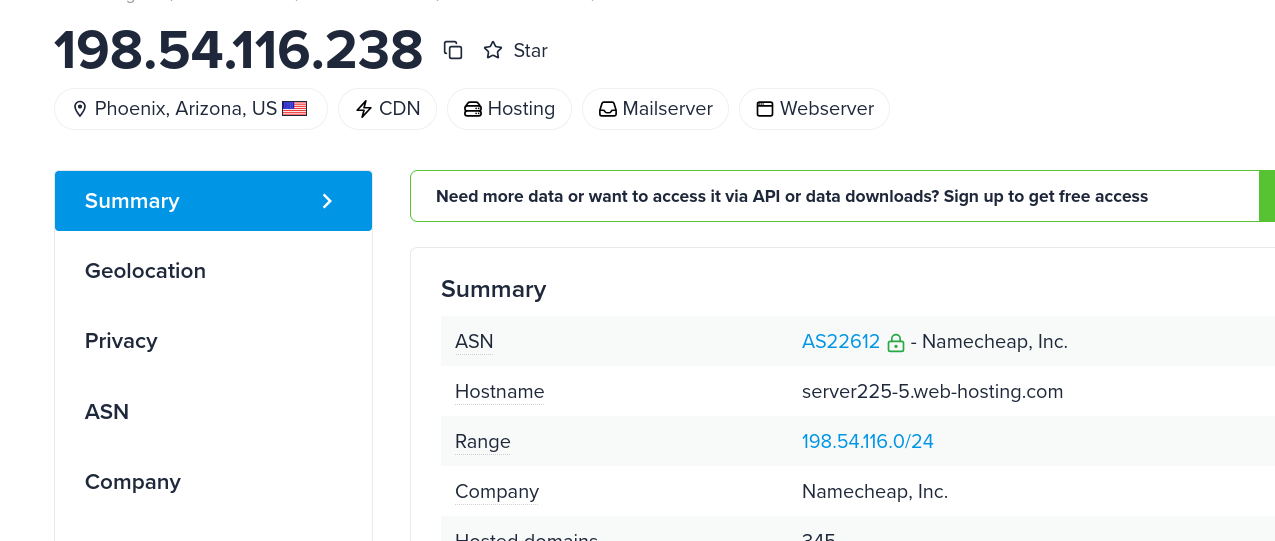The image size is (1275, 541).
Task: Switch to the Privacy sidebar section
Action: (x=121, y=341)
